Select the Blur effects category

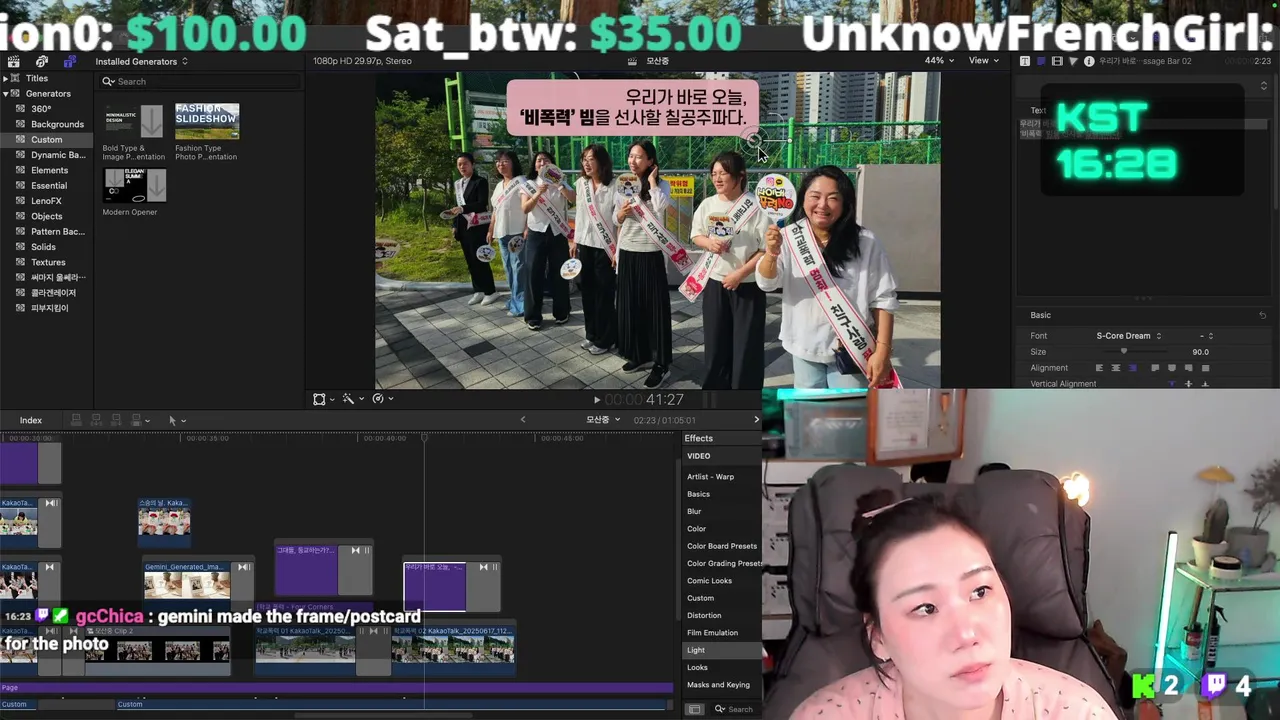694,511
